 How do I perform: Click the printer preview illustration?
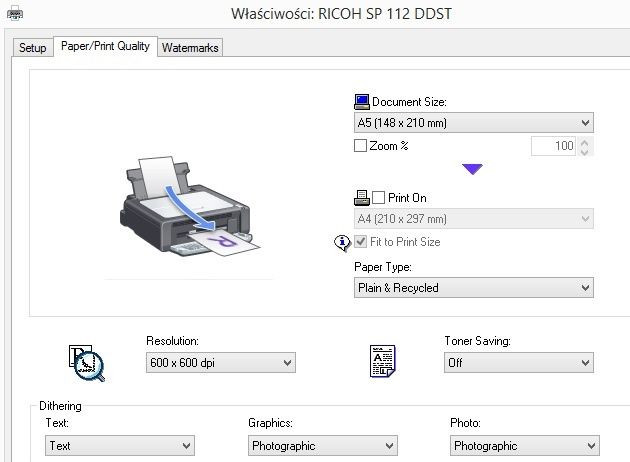pyautogui.click(x=190, y=206)
